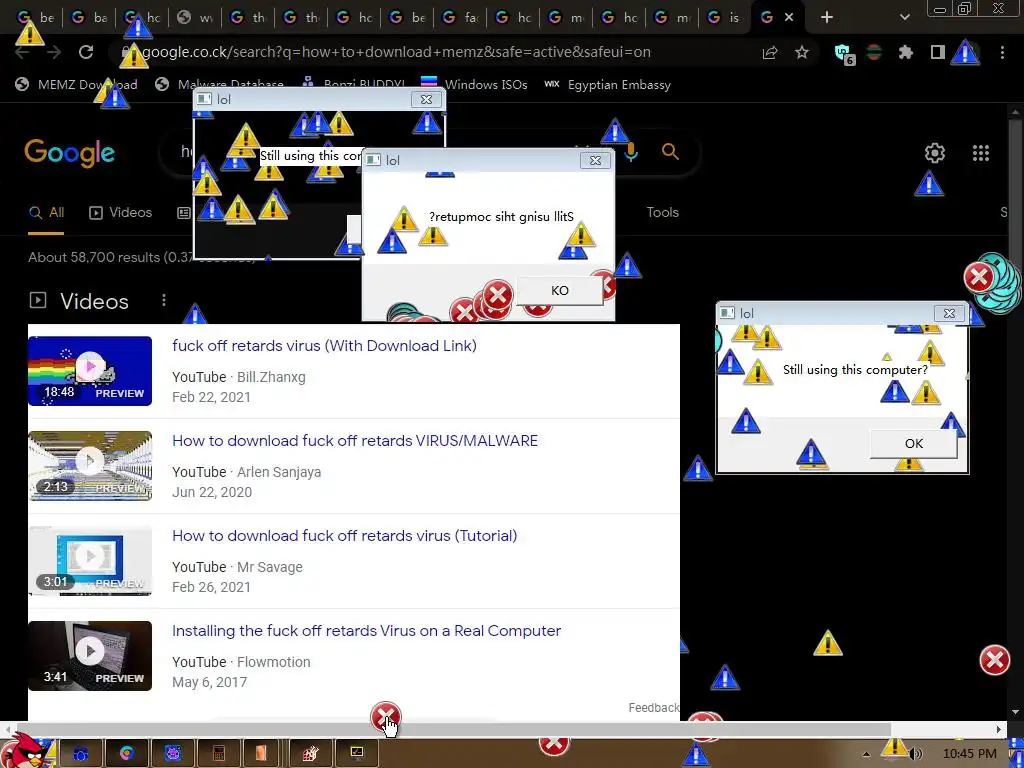This screenshot has width=1024, height=768.
Task: Go forward with the browser arrow
Action: [x=54, y=52]
